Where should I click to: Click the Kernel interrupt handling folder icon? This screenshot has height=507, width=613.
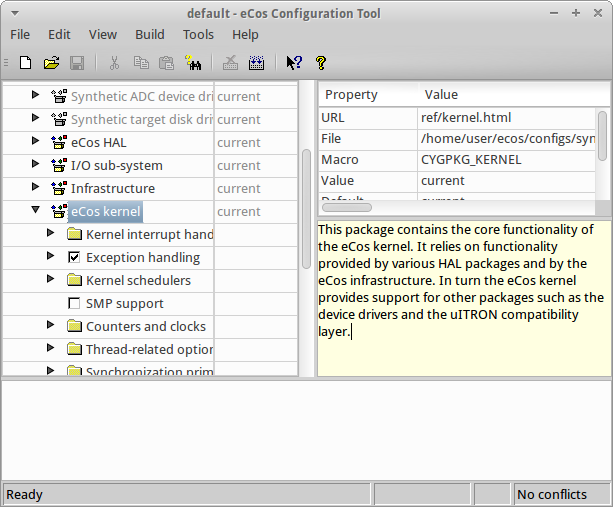click(74, 235)
